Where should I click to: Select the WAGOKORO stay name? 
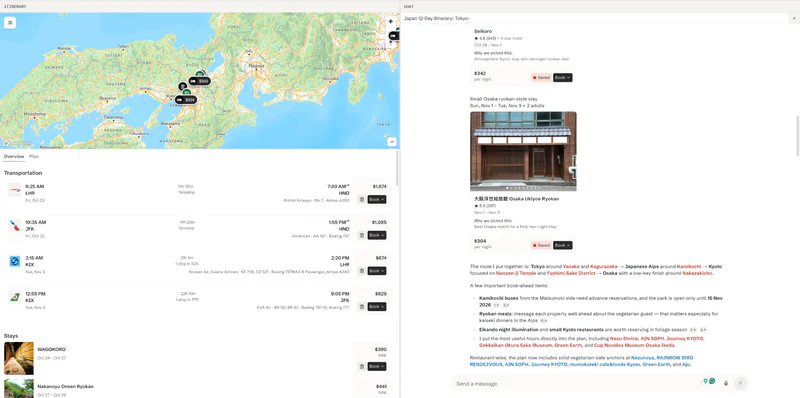(52, 350)
